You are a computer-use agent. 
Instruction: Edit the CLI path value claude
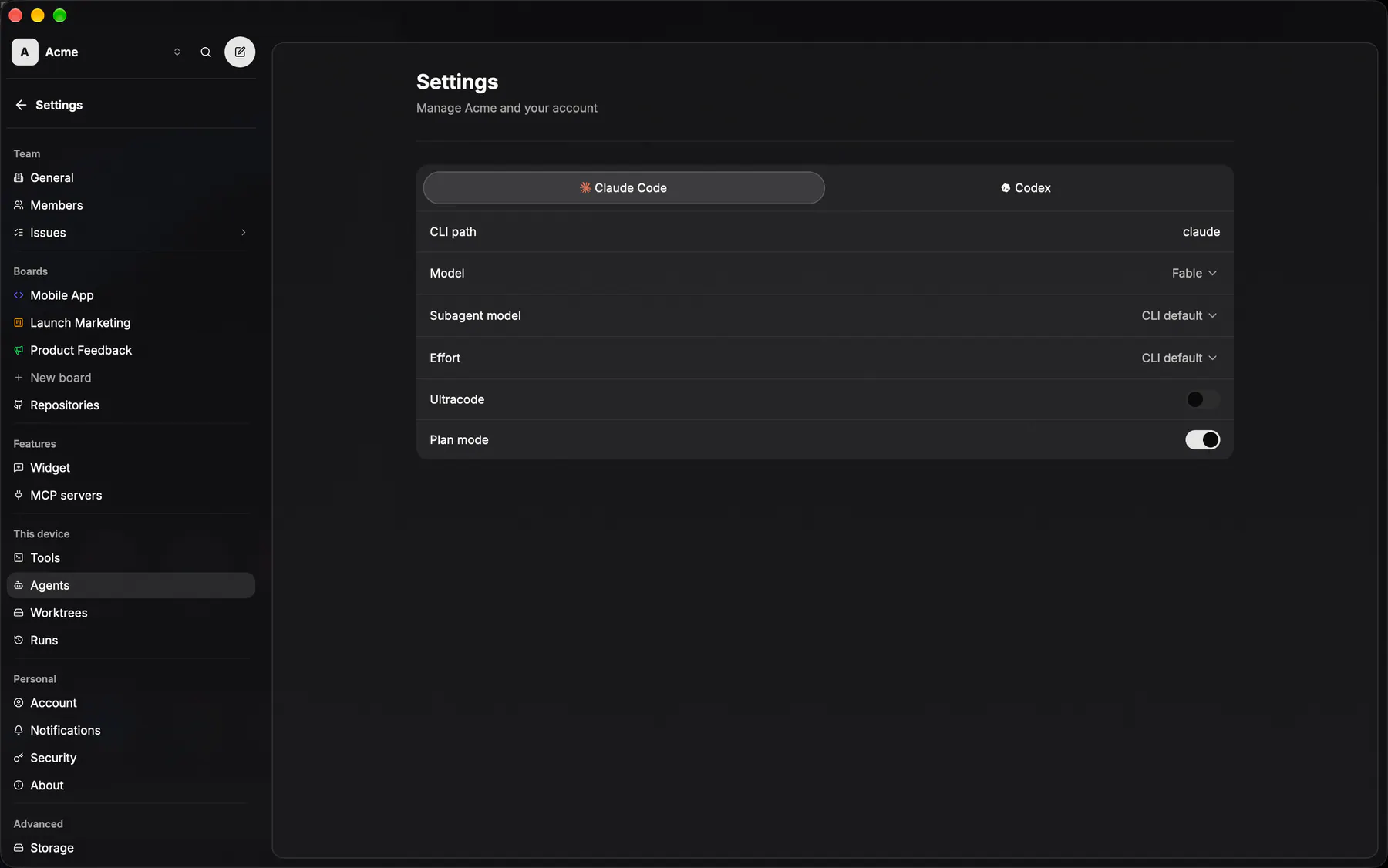1201,232
